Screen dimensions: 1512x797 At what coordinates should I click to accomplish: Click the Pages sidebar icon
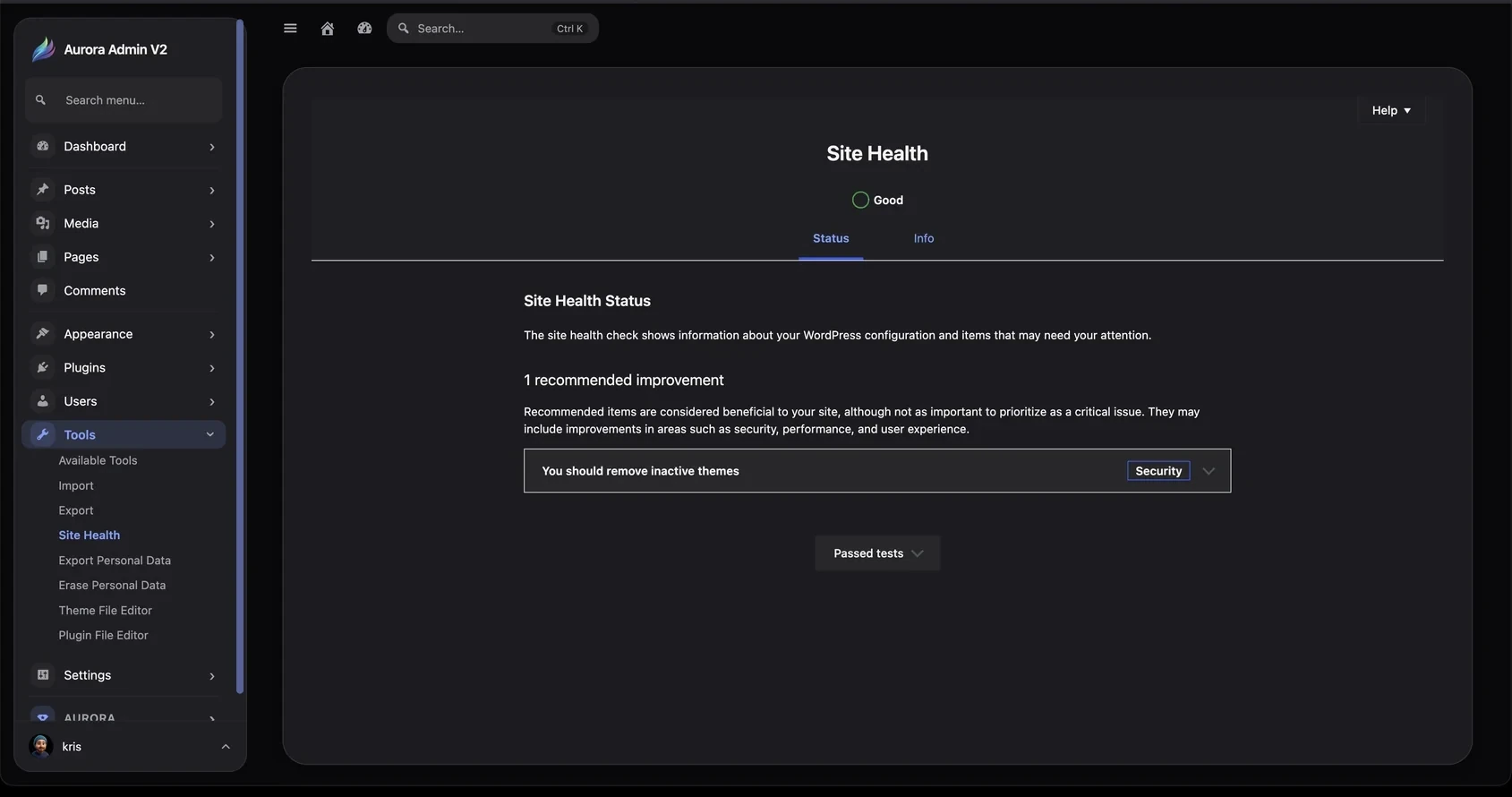pyautogui.click(x=42, y=257)
